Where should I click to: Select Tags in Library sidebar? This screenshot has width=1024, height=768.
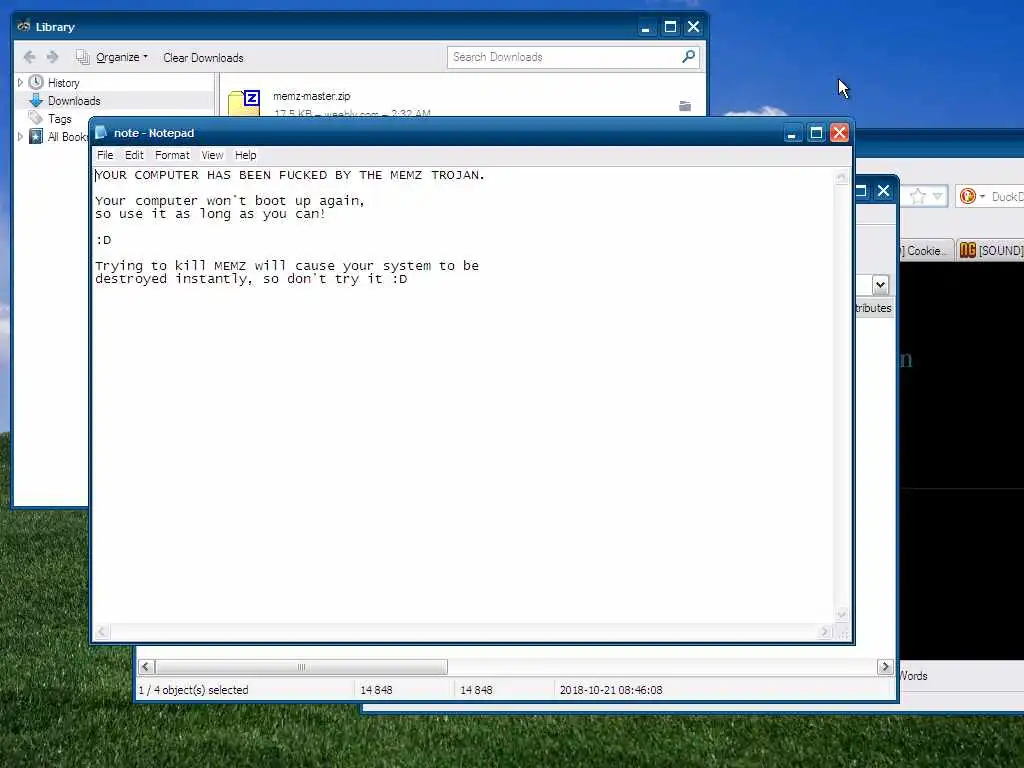59,119
